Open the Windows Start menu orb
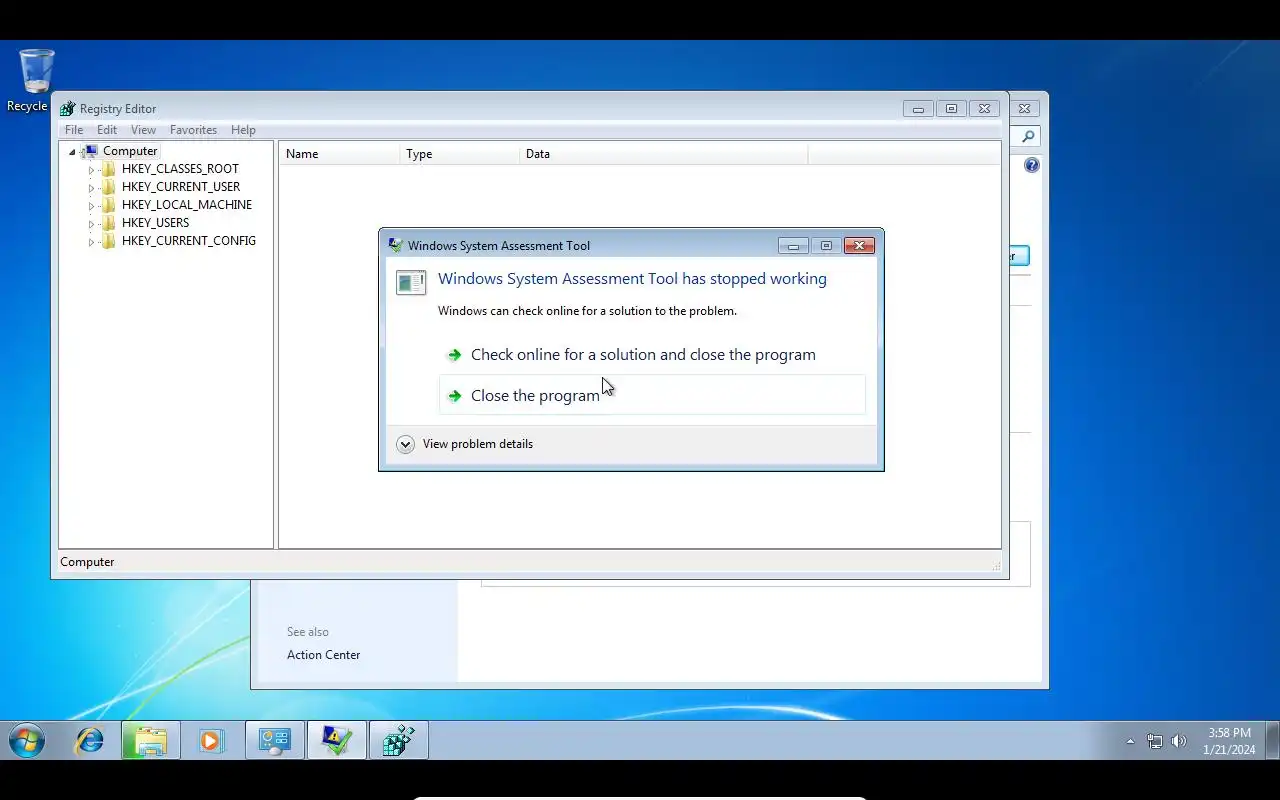The width and height of the screenshot is (1280, 800). [x=27, y=741]
